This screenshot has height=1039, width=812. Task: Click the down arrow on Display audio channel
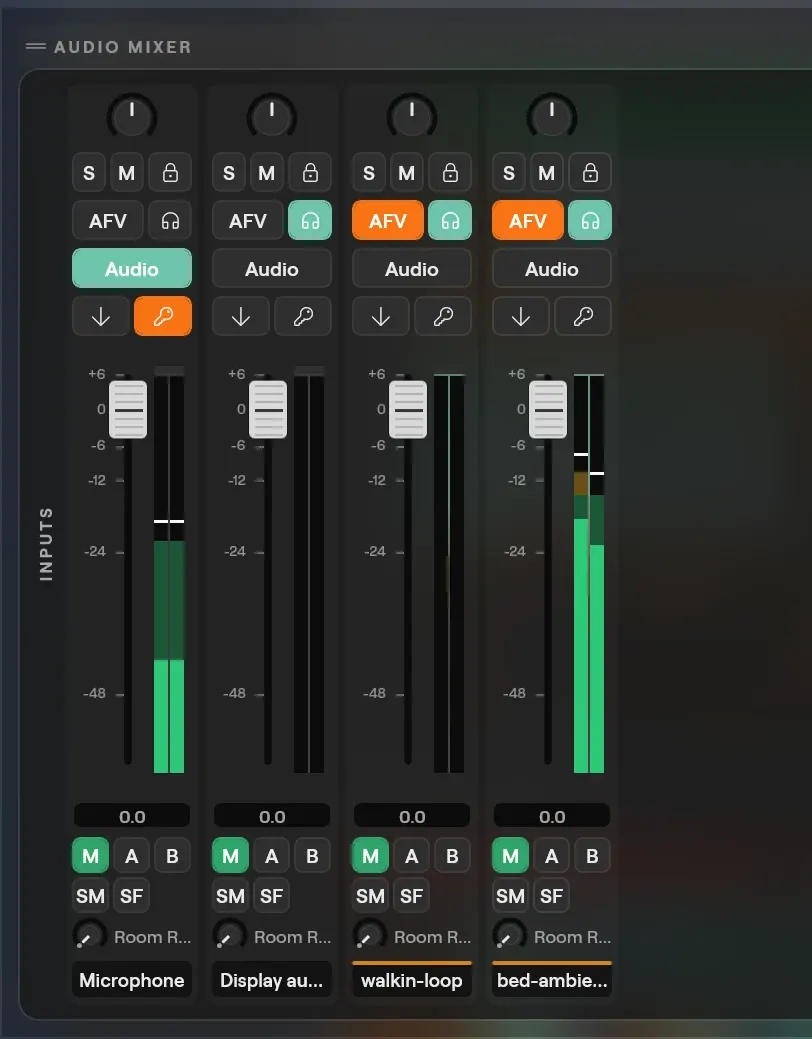(x=241, y=317)
